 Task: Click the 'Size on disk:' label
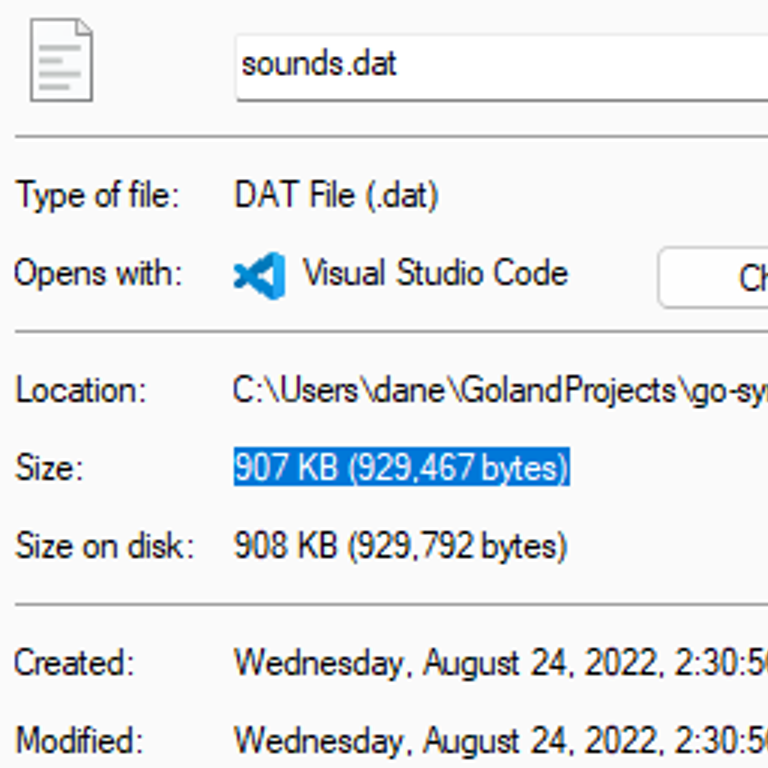105,546
